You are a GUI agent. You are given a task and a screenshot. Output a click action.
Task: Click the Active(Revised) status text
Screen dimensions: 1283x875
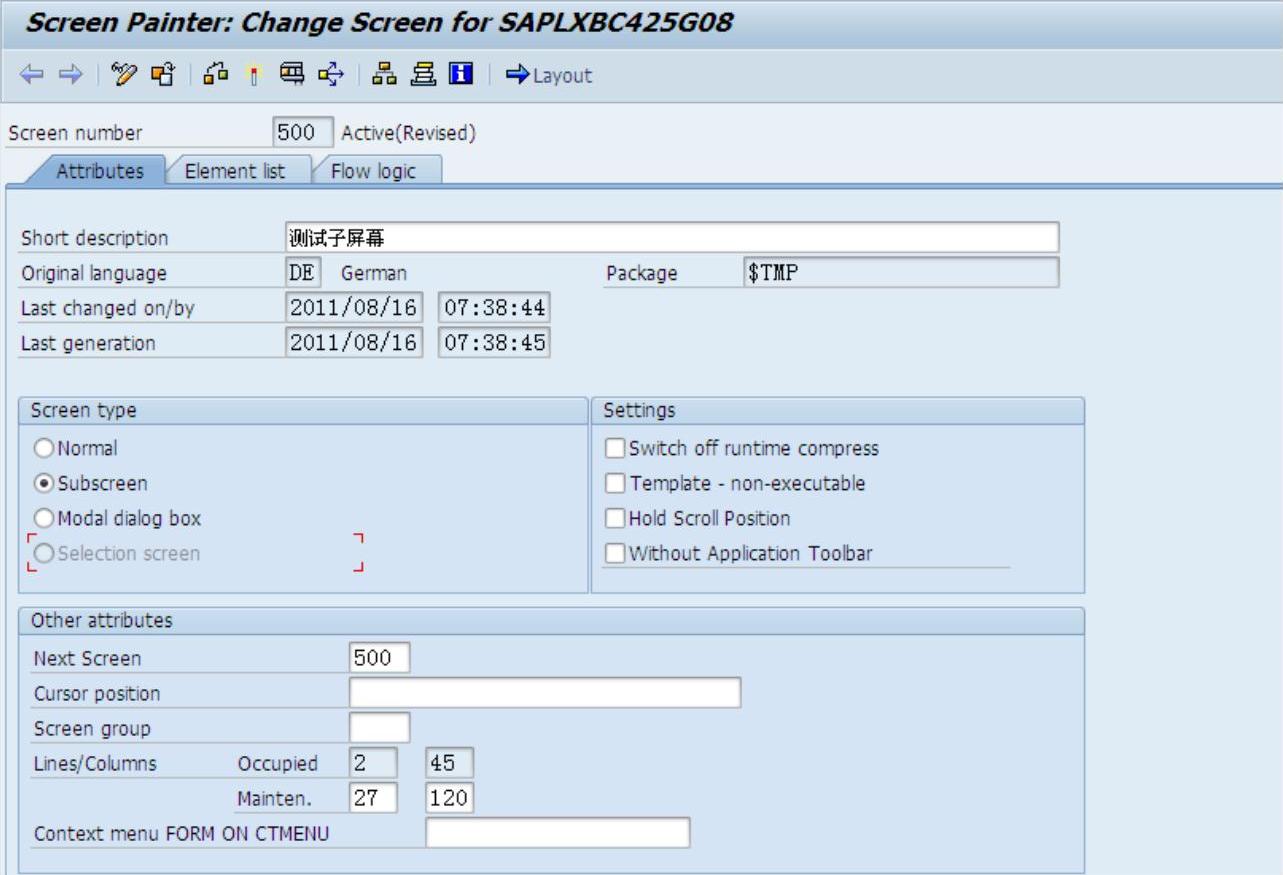(408, 133)
